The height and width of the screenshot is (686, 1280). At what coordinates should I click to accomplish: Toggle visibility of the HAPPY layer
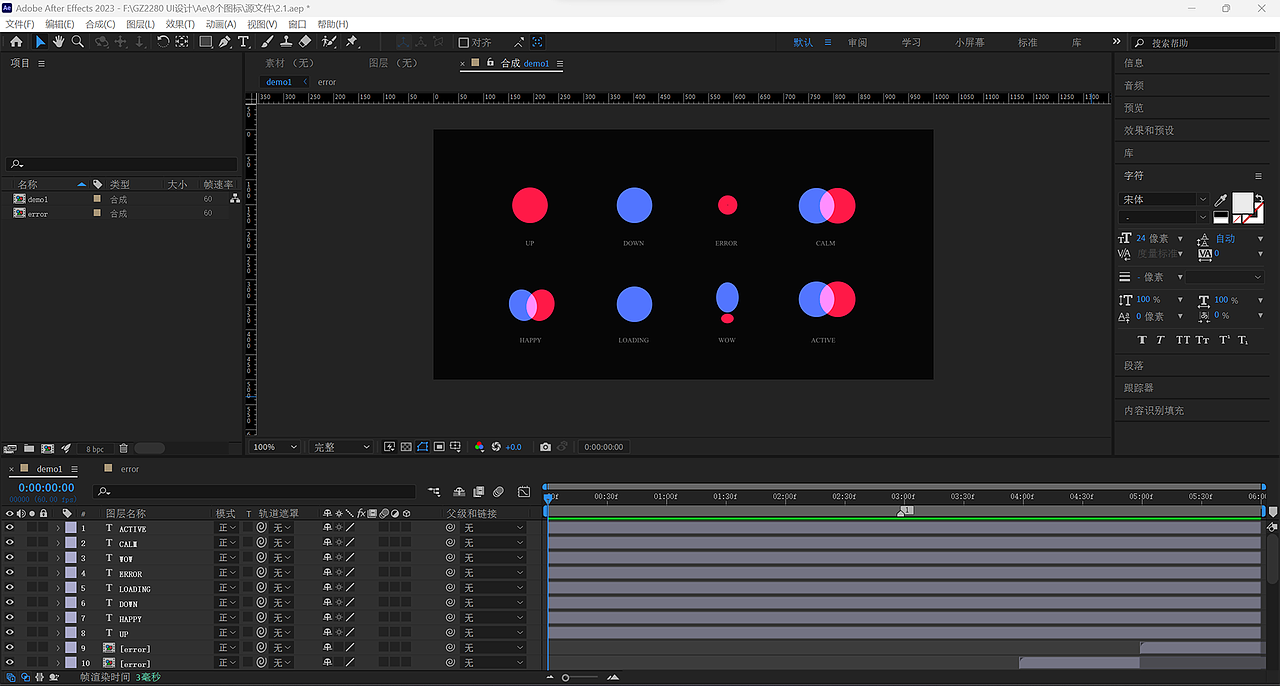10,618
